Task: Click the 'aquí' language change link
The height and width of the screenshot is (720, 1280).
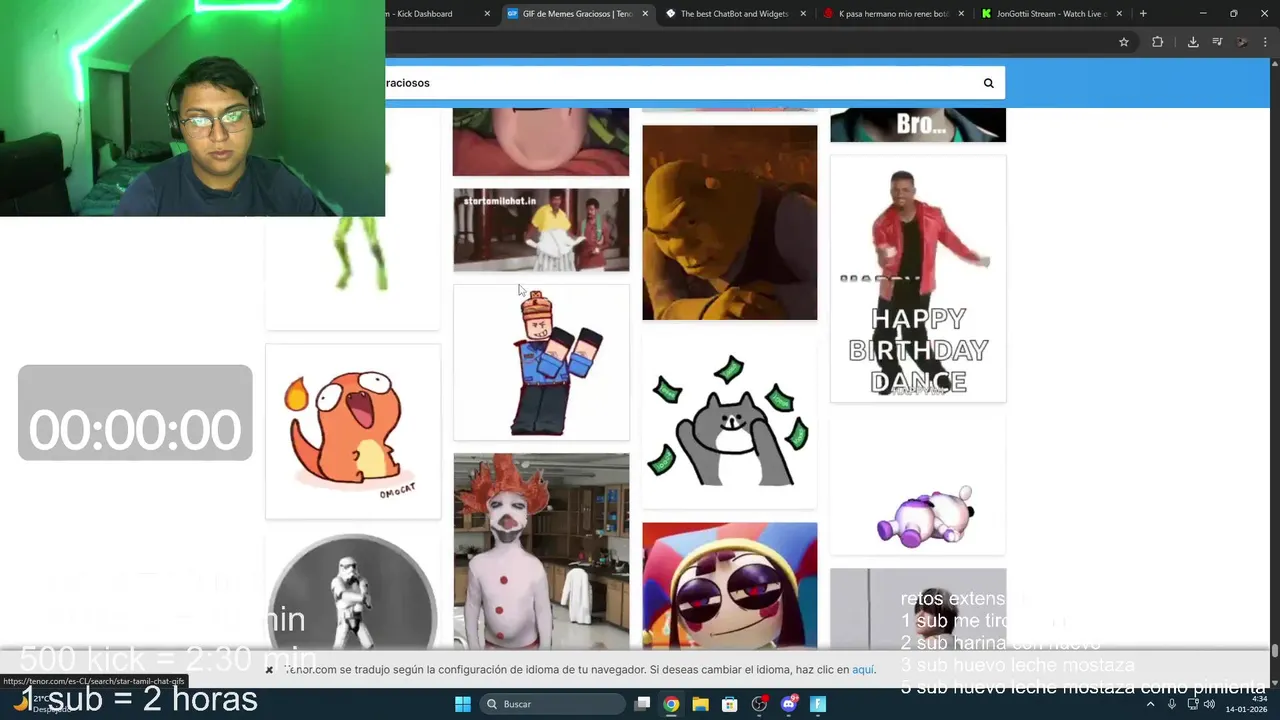Action: click(863, 670)
